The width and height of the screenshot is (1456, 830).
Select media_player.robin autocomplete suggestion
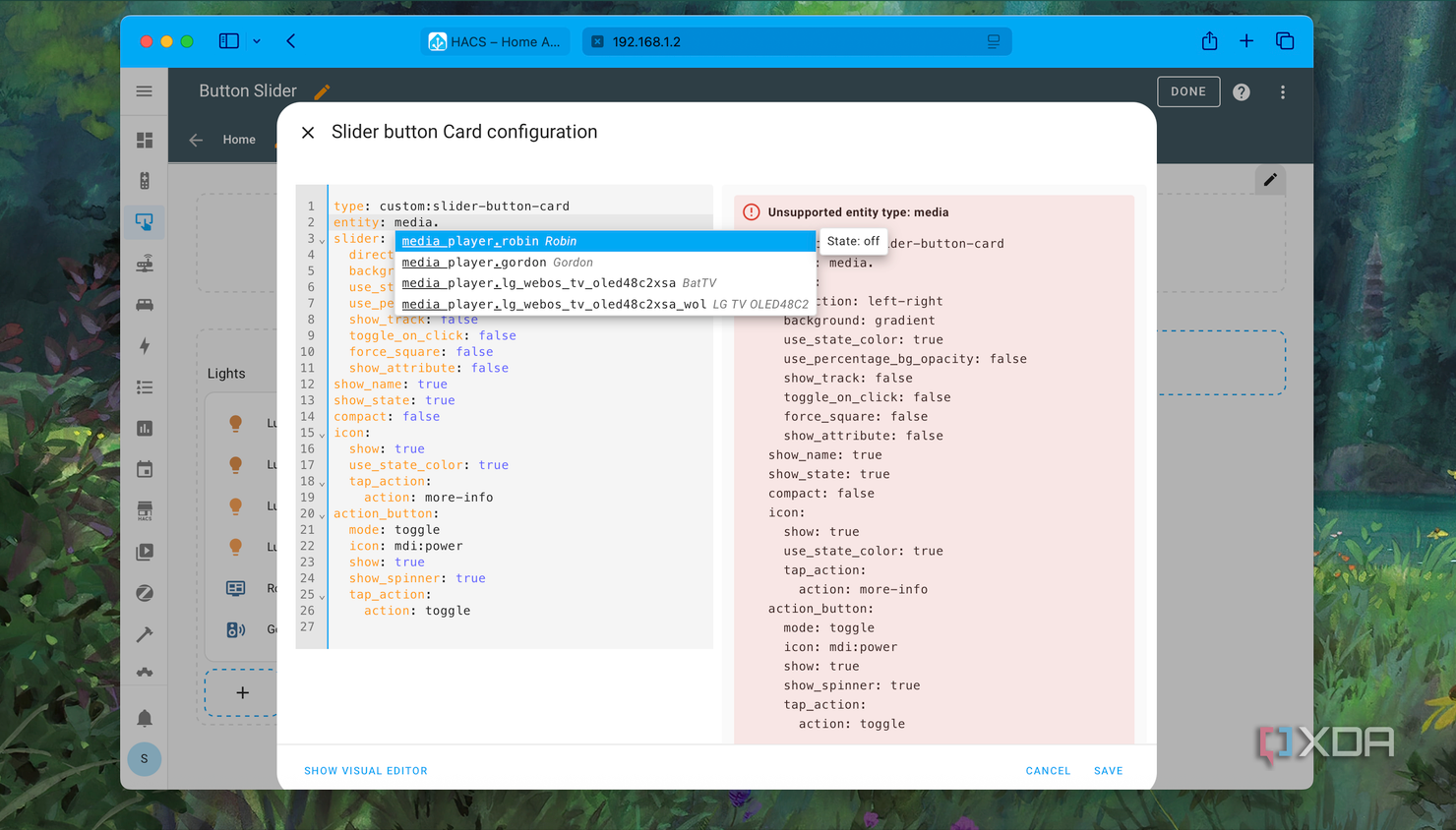605,241
